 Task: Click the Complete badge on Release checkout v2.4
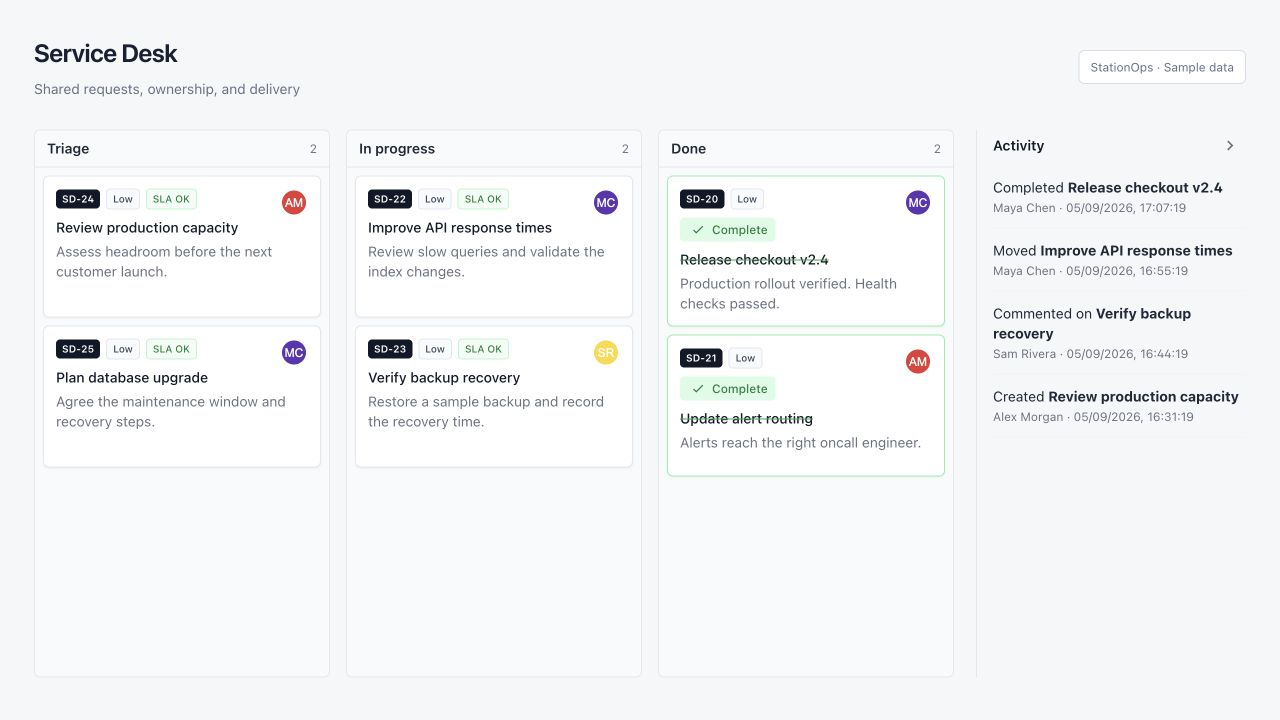[728, 230]
